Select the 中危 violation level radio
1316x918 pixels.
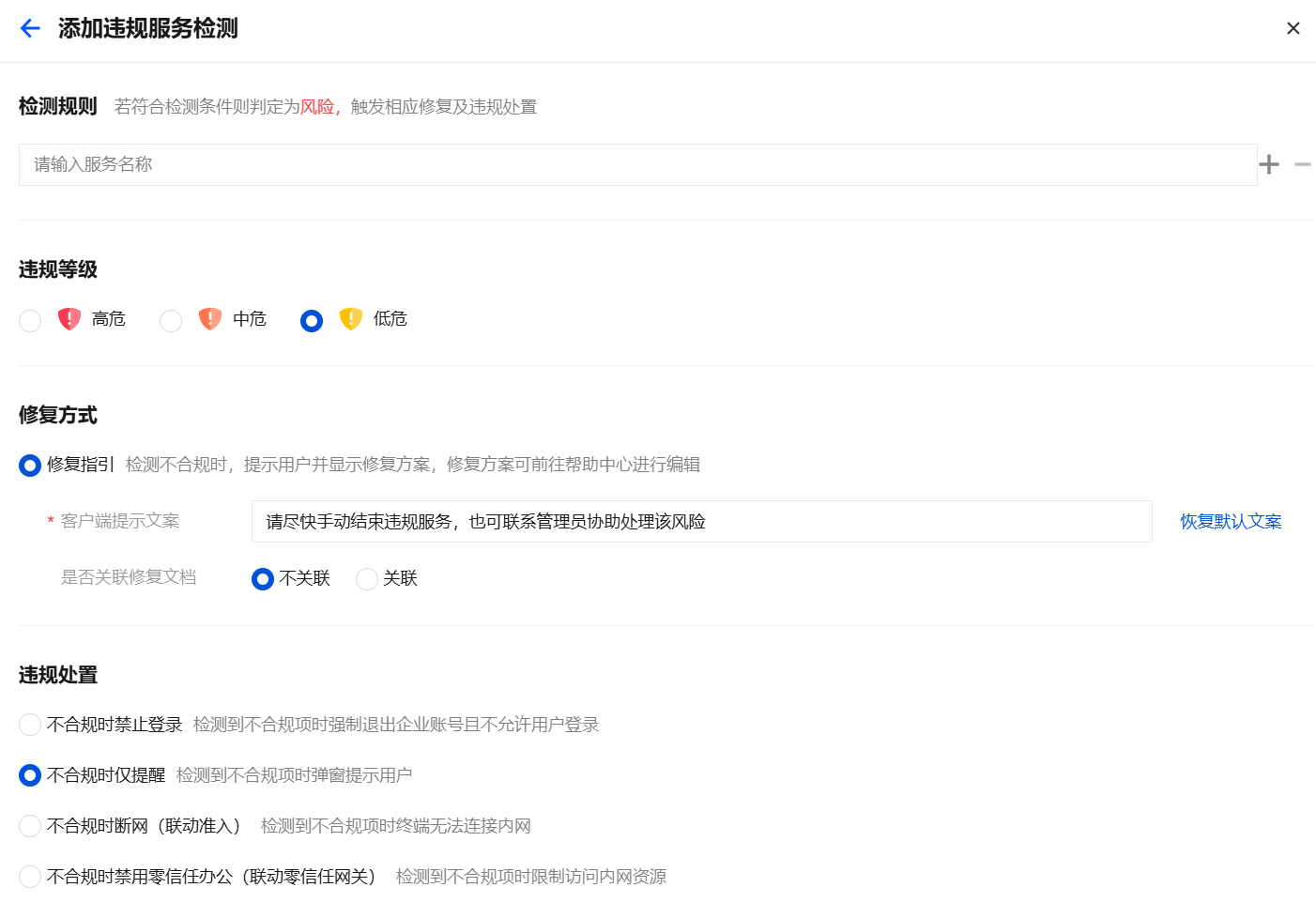click(171, 321)
